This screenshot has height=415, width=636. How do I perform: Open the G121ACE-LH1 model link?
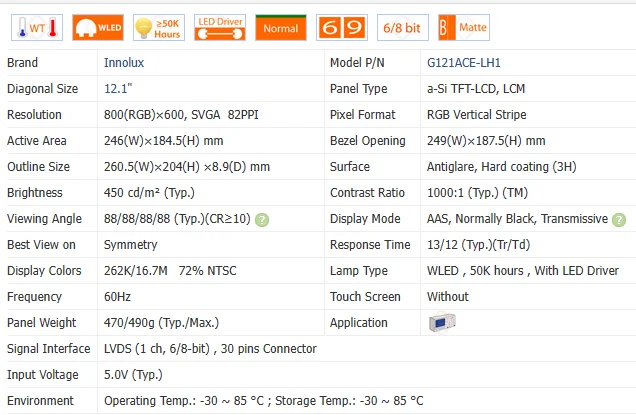[x=464, y=63]
